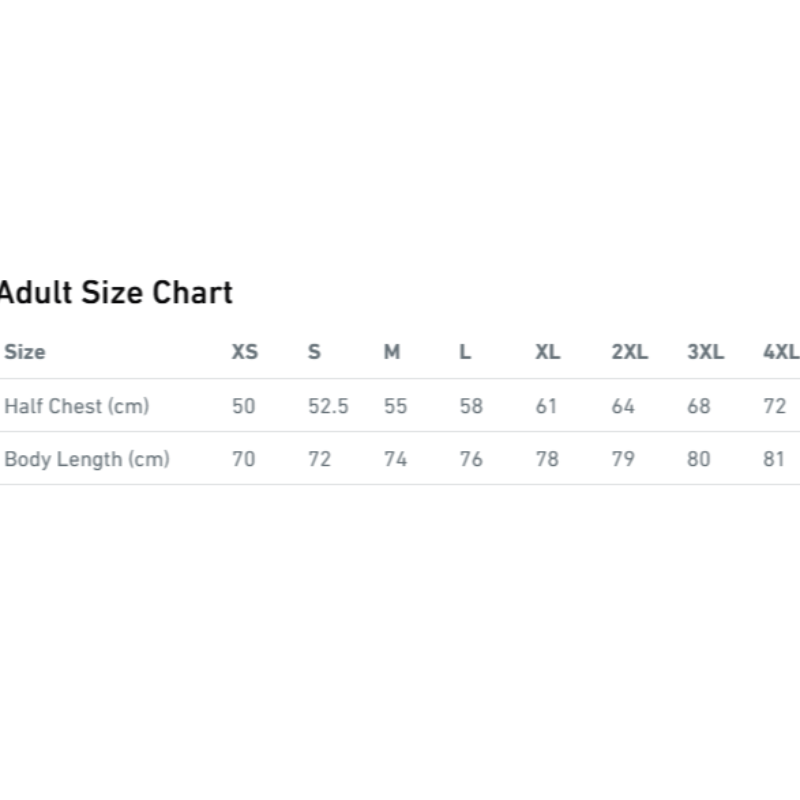Click the Adult Size Chart heading
The width and height of the screenshot is (800, 800).
pos(116,293)
